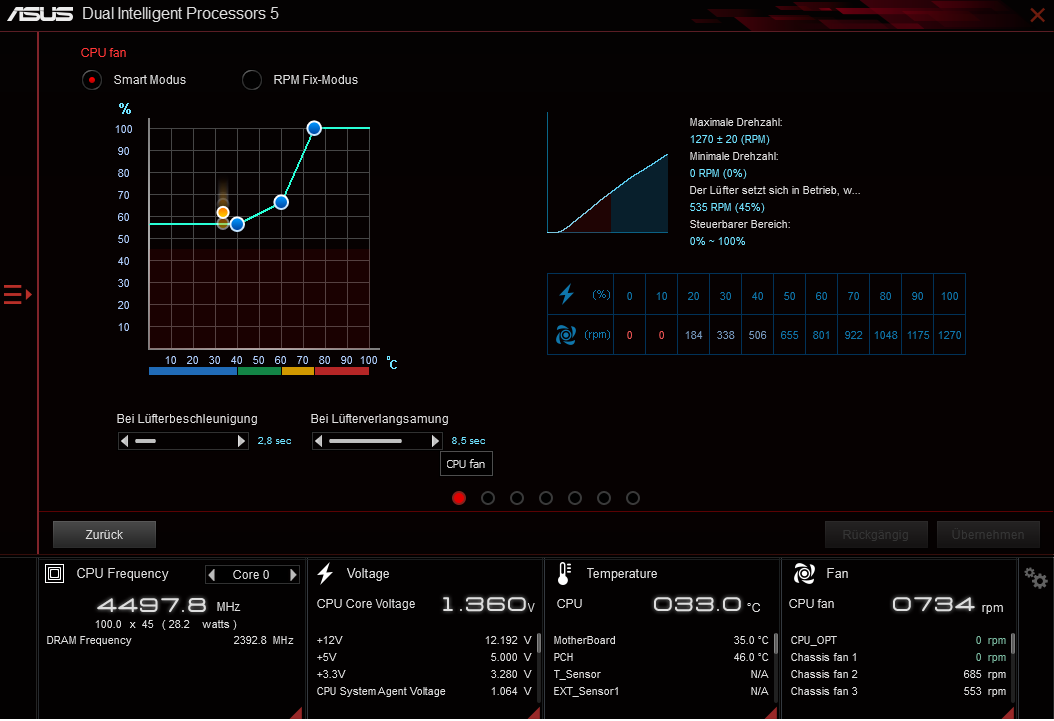The image size is (1054, 721).
Task: Open the settings gears icon
Action: pos(1035,578)
